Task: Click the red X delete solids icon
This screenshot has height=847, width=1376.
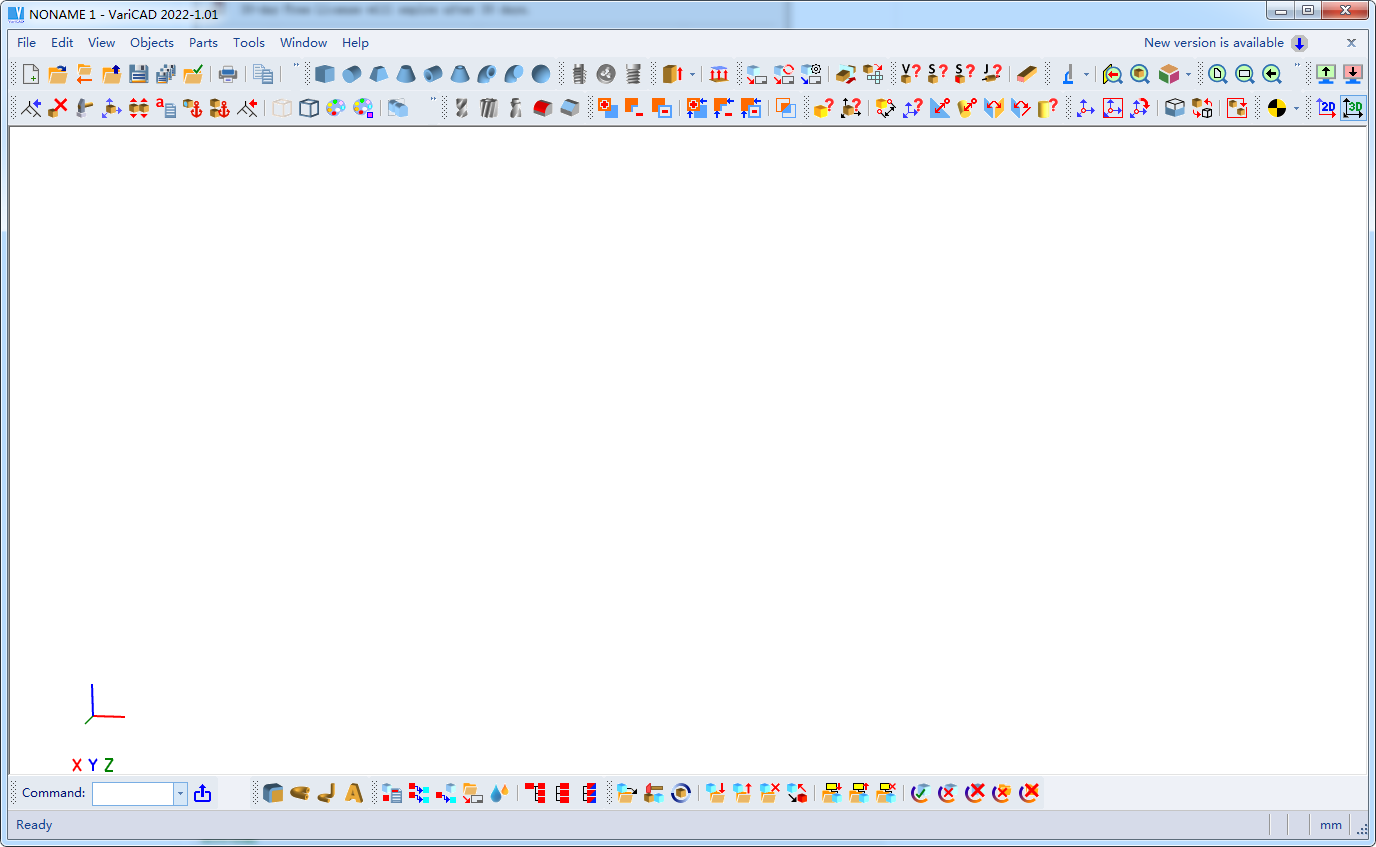Action: coord(59,107)
